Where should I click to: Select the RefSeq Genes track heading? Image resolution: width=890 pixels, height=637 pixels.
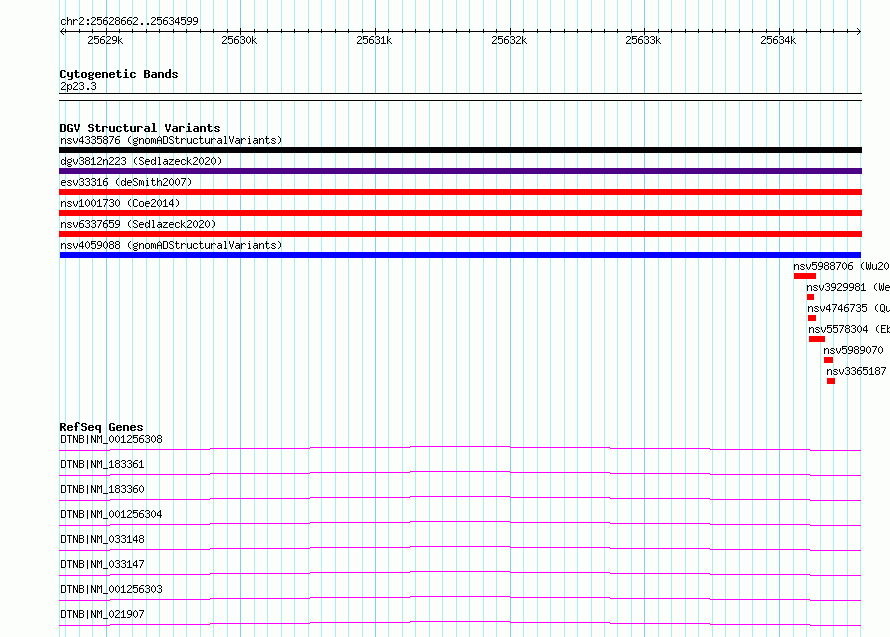tap(101, 427)
